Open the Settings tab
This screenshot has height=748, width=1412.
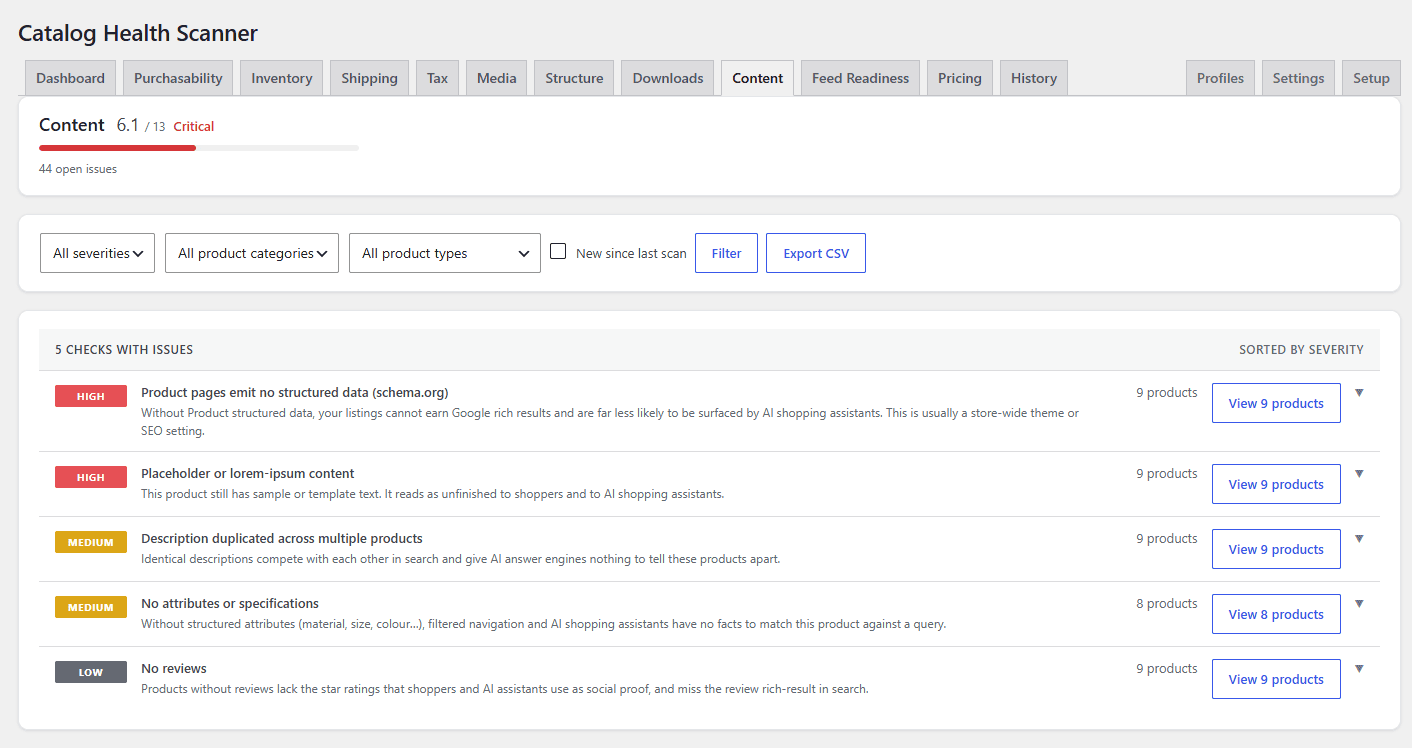[1298, 78]
